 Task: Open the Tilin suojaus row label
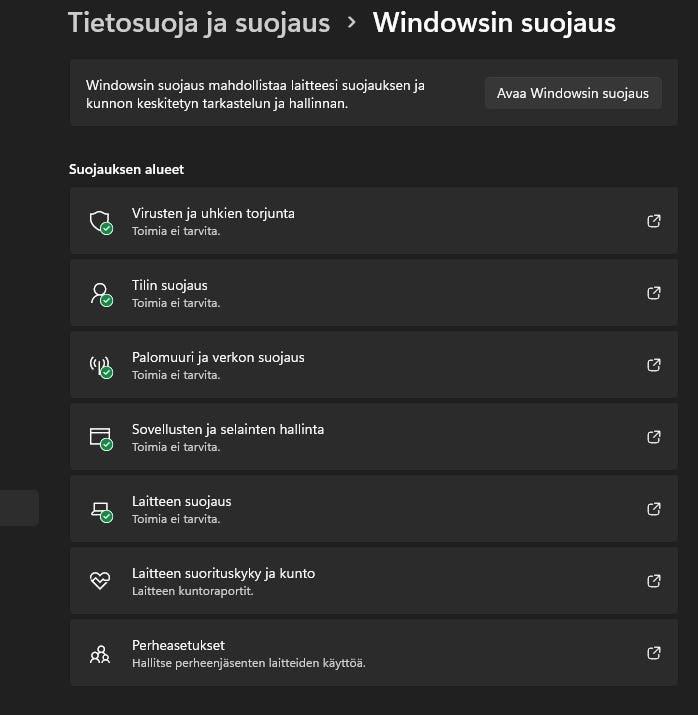pos(170,286)
